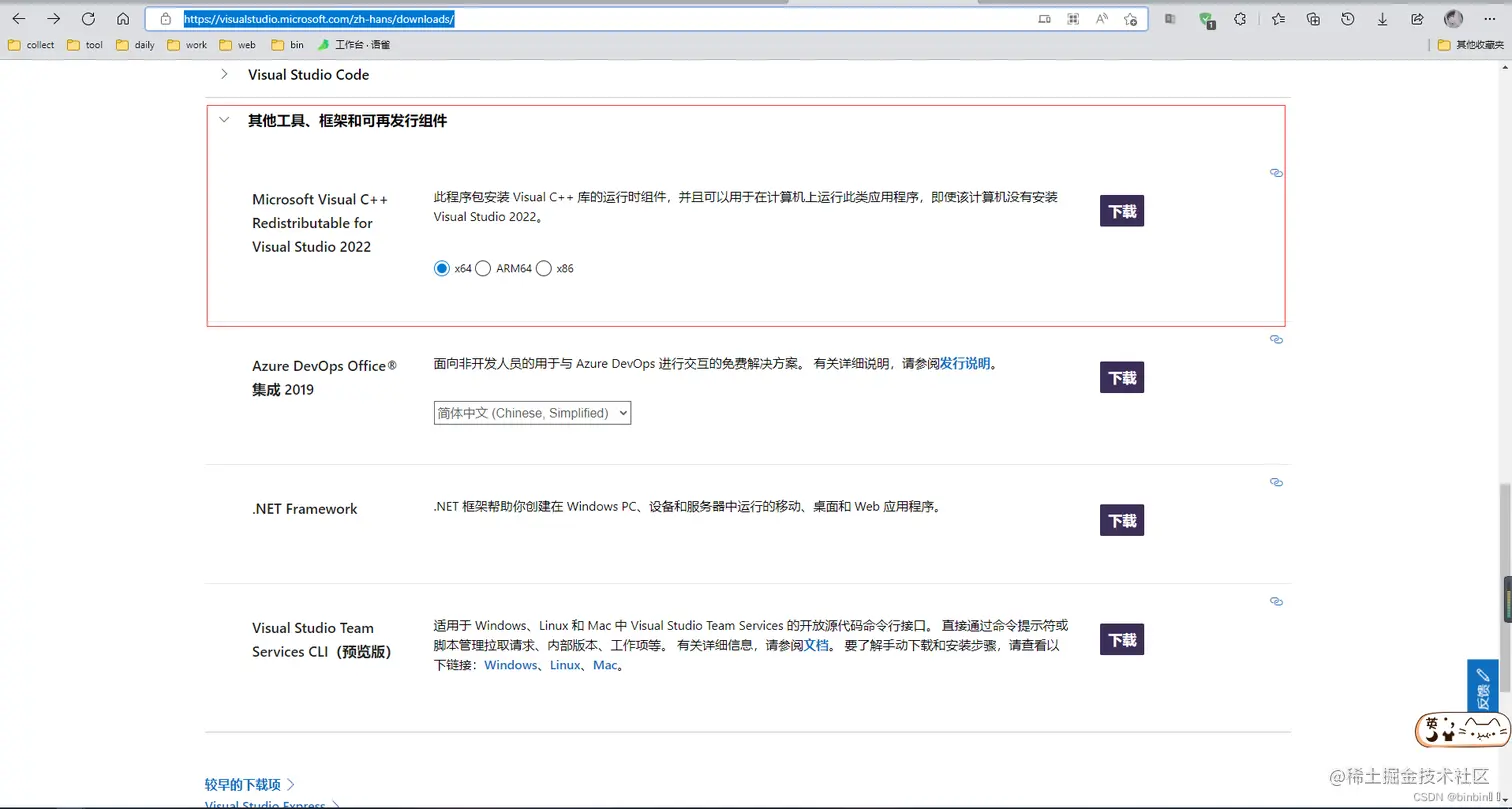Download Visual C++ Redistributable via 下载 button
Viewport: 1512px width, 809px height.
[1122, 211]
